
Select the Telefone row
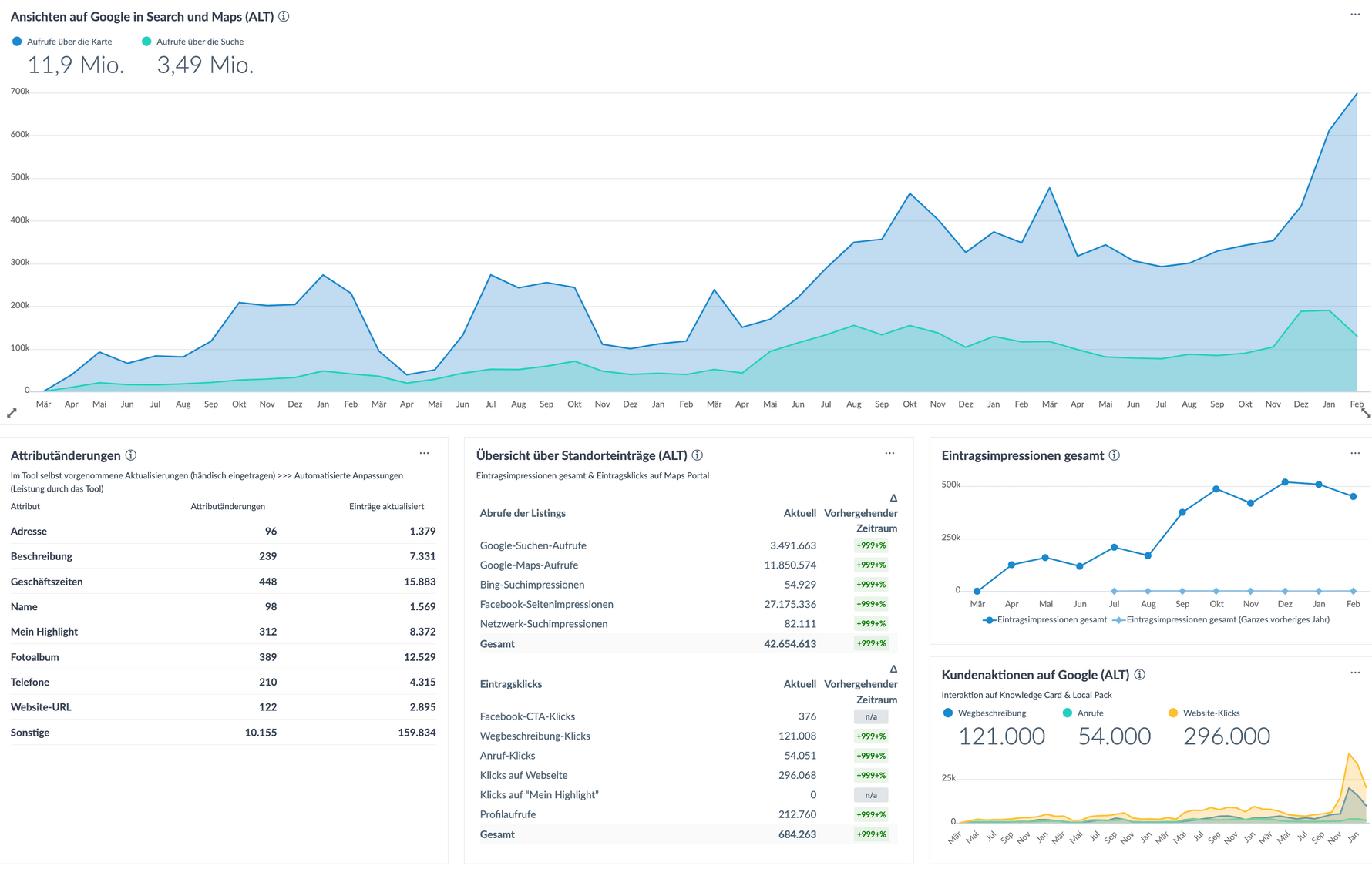point(223,682)
